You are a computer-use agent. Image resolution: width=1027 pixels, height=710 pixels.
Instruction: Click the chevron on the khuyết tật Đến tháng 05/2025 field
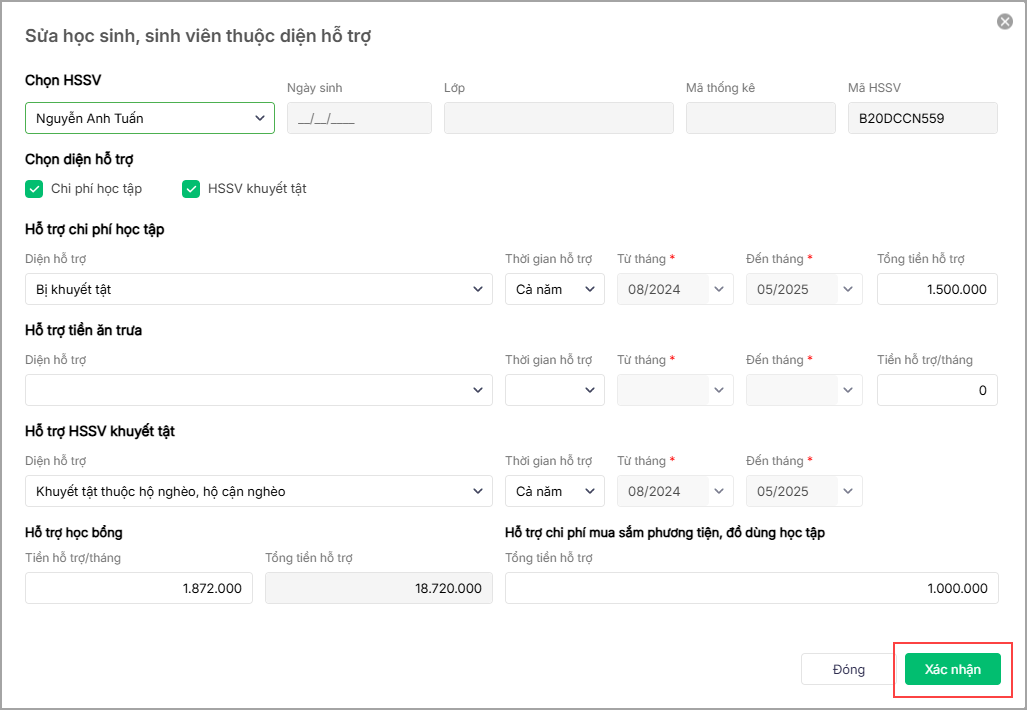coord(849,491)
